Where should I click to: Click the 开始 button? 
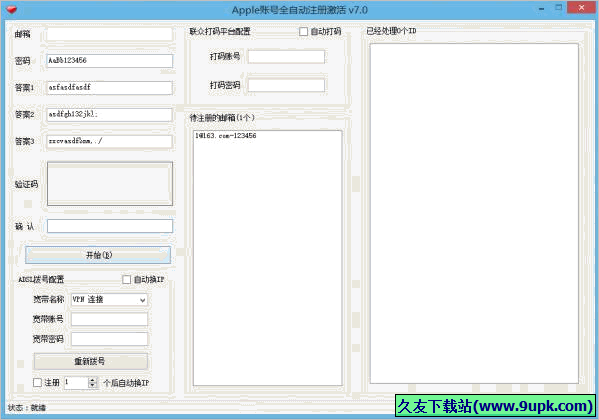click(98, 255)
